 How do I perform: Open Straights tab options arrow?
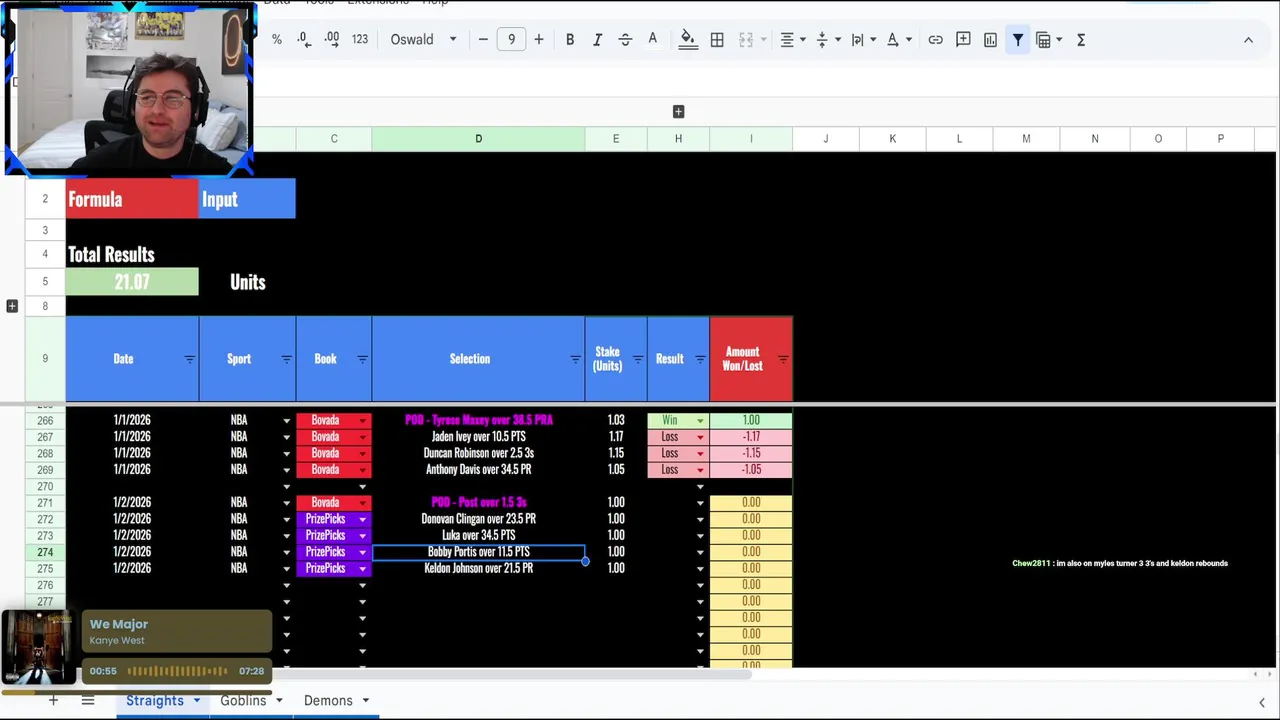tap(197, 701)
